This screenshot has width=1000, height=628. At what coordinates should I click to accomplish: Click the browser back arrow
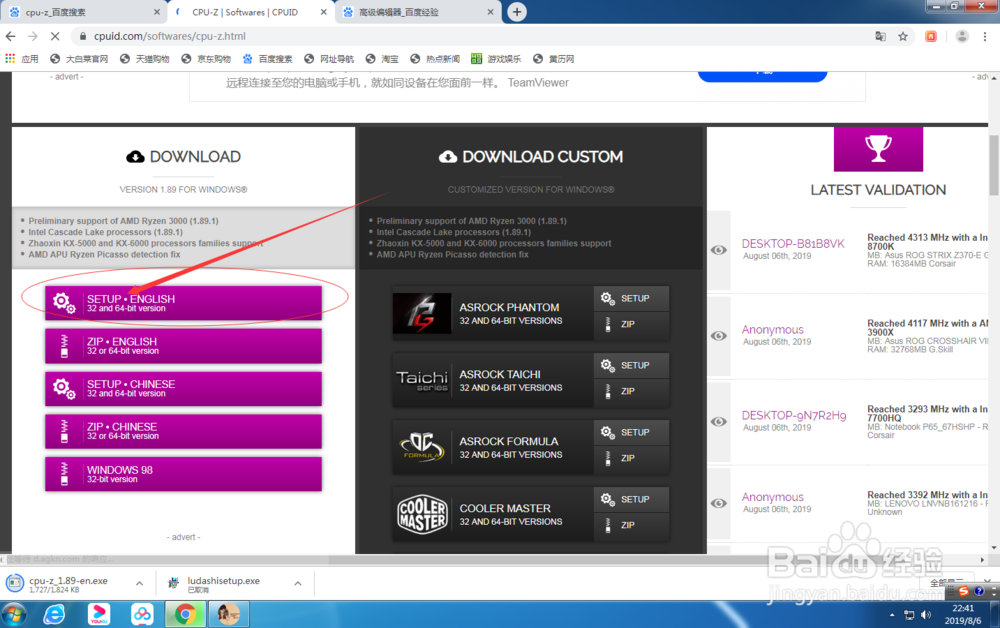tap(10, 36)
